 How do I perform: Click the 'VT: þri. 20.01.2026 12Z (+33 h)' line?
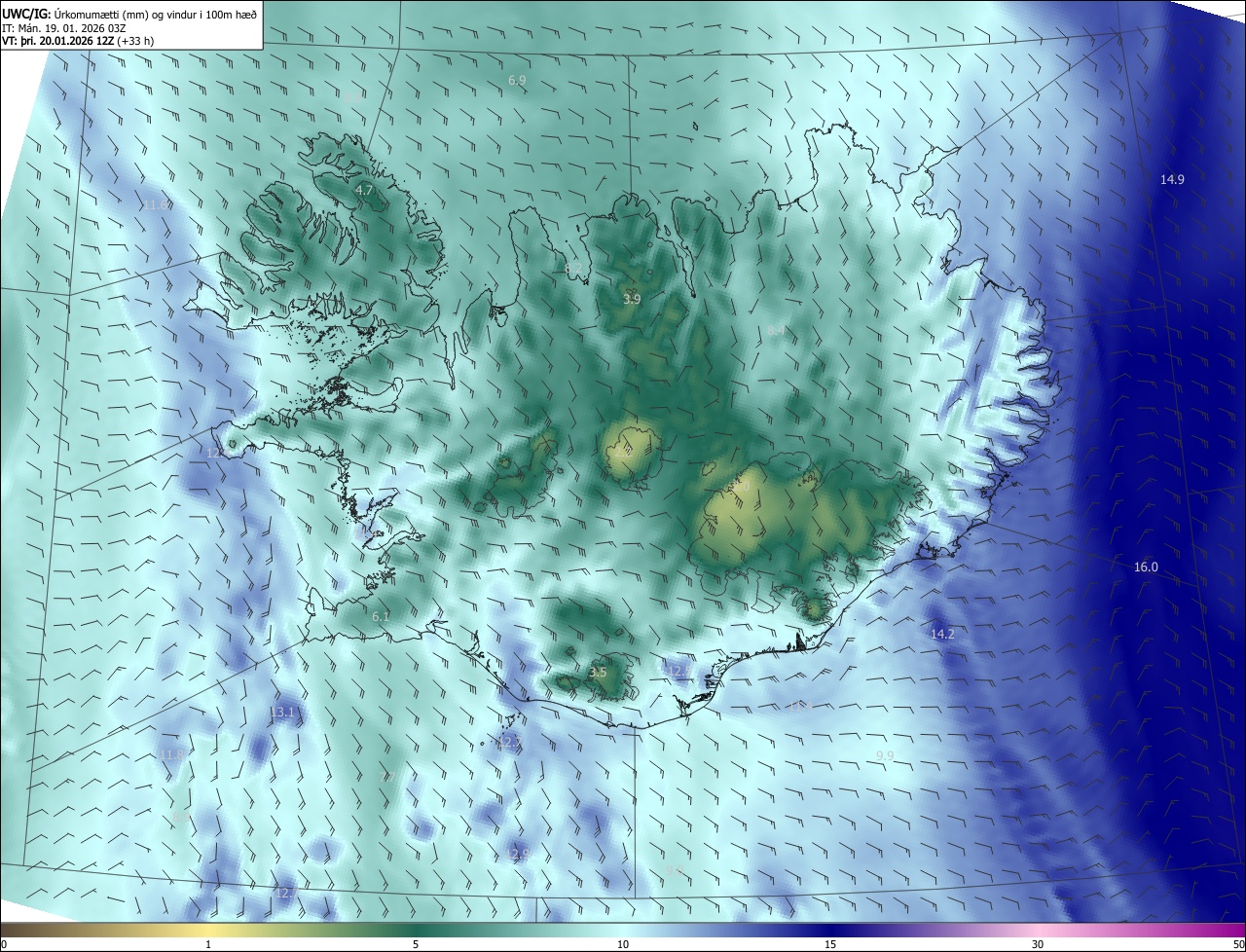(x=78, y=41)
